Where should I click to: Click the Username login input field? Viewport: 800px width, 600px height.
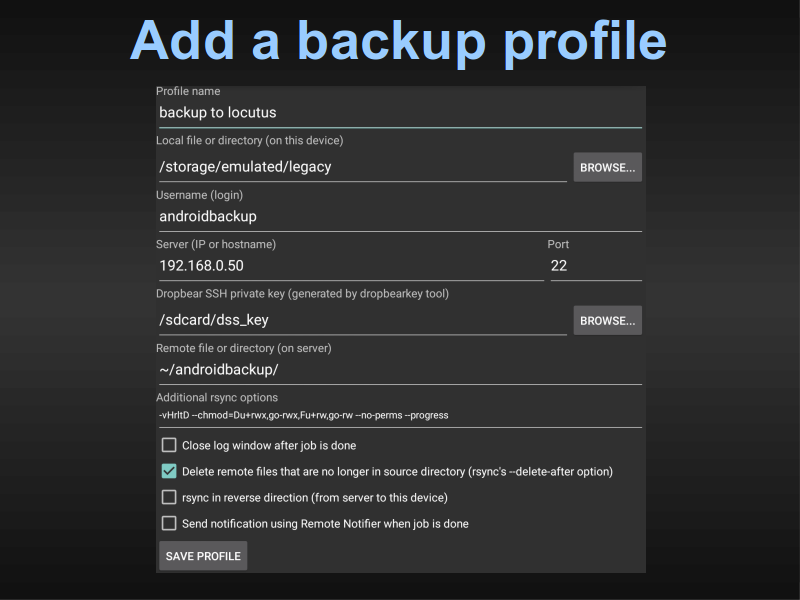(401, 217)
